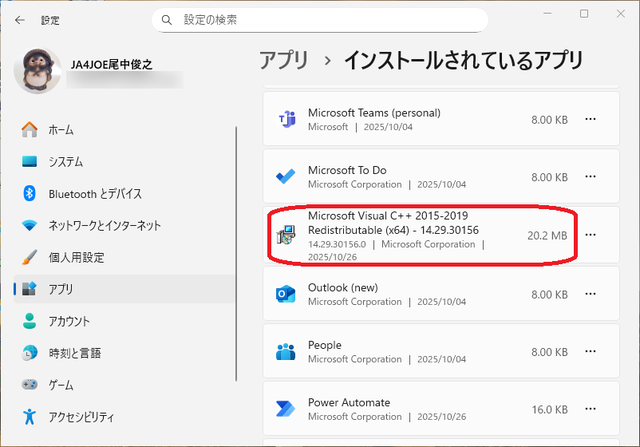
Task: Minimize the Settings window
Action: pyautogui.click(x=547, y=13)
